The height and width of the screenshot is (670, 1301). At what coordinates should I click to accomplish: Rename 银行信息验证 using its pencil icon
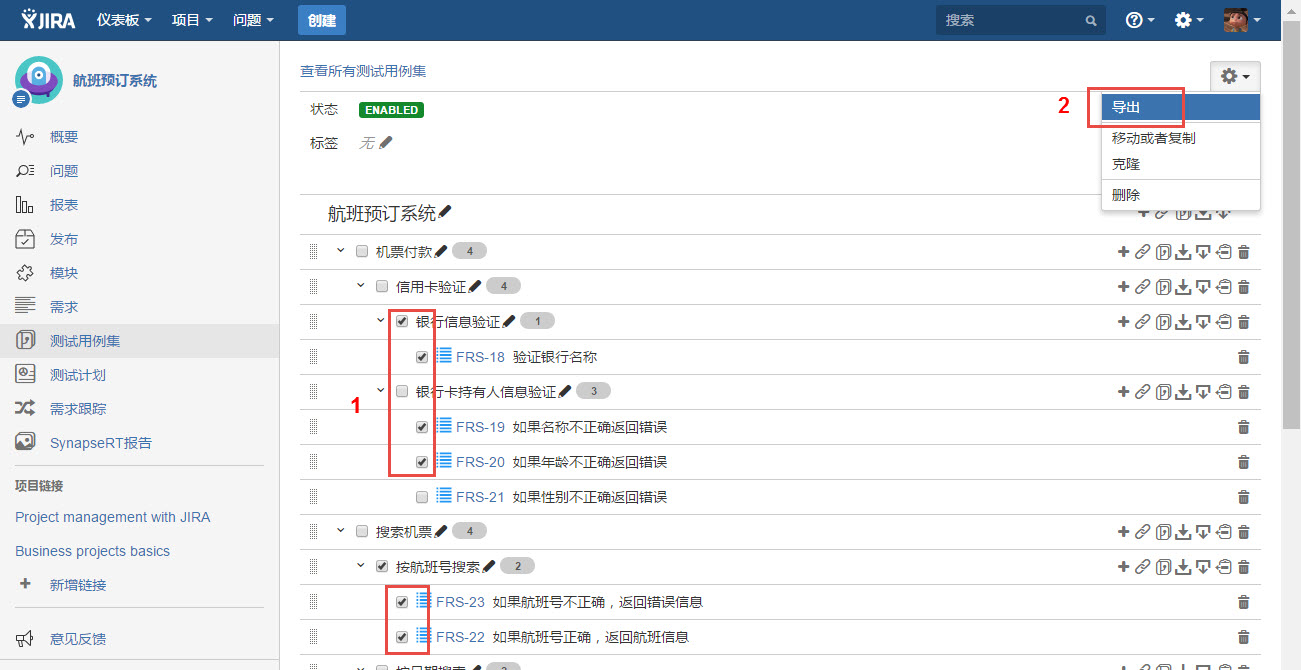[509, 321]
